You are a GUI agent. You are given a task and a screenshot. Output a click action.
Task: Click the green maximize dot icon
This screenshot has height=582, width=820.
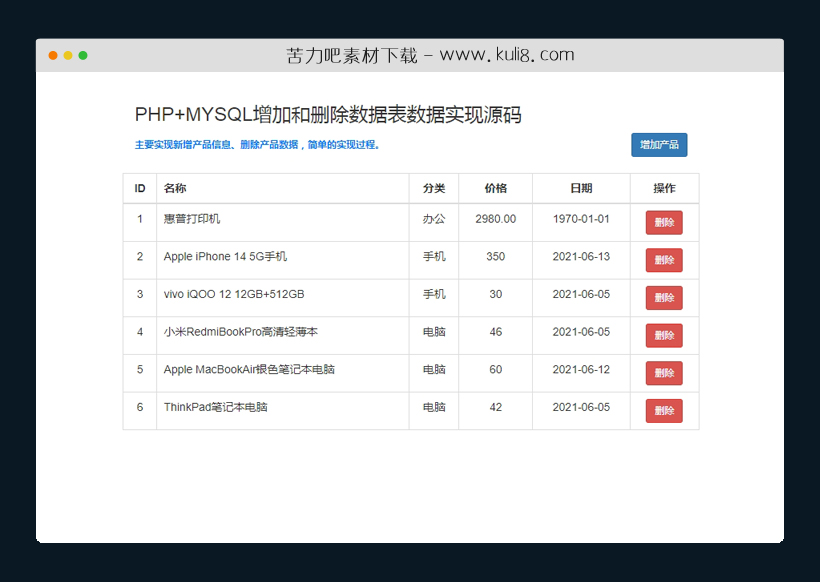click(84, 55)
